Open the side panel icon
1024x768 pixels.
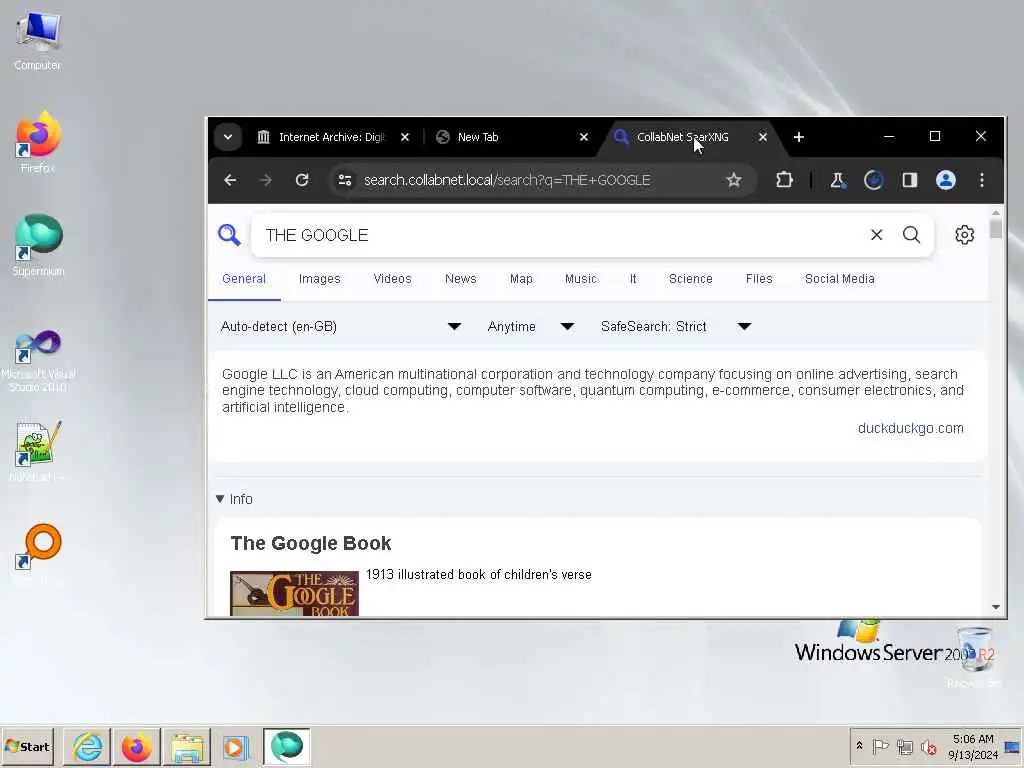point(910,180)
